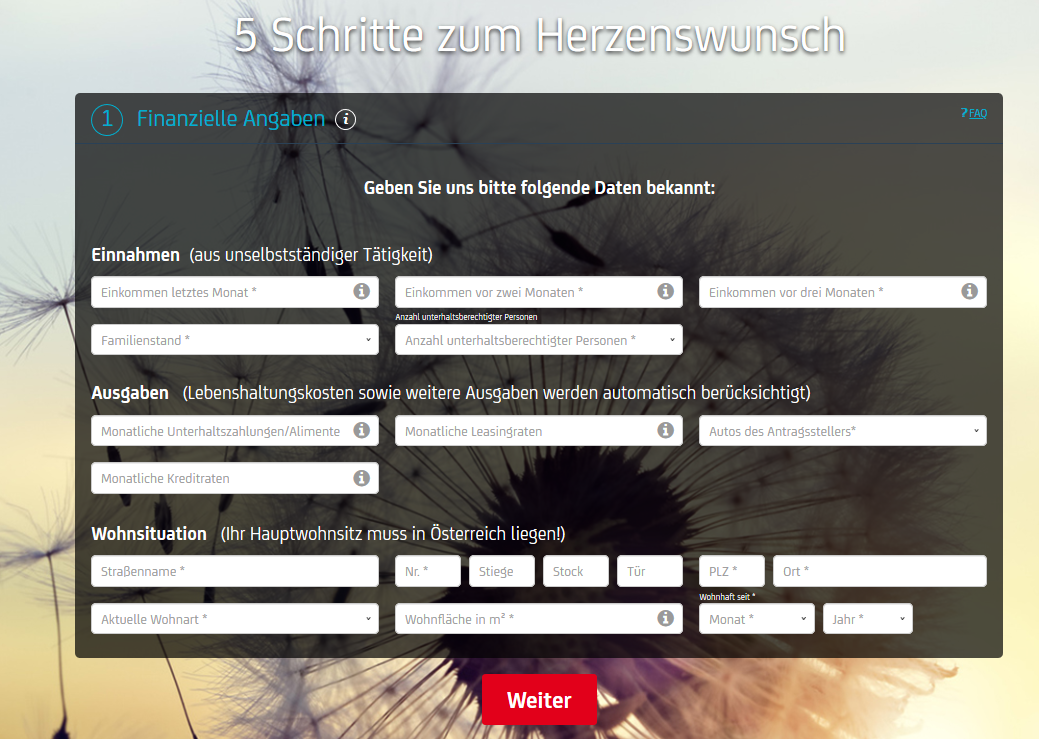The width and height of the screenshot is (1039, 739).
Task: Show info for Monatliche Unterhaltszahlungen/Alimente
Action: coord(361,430)
